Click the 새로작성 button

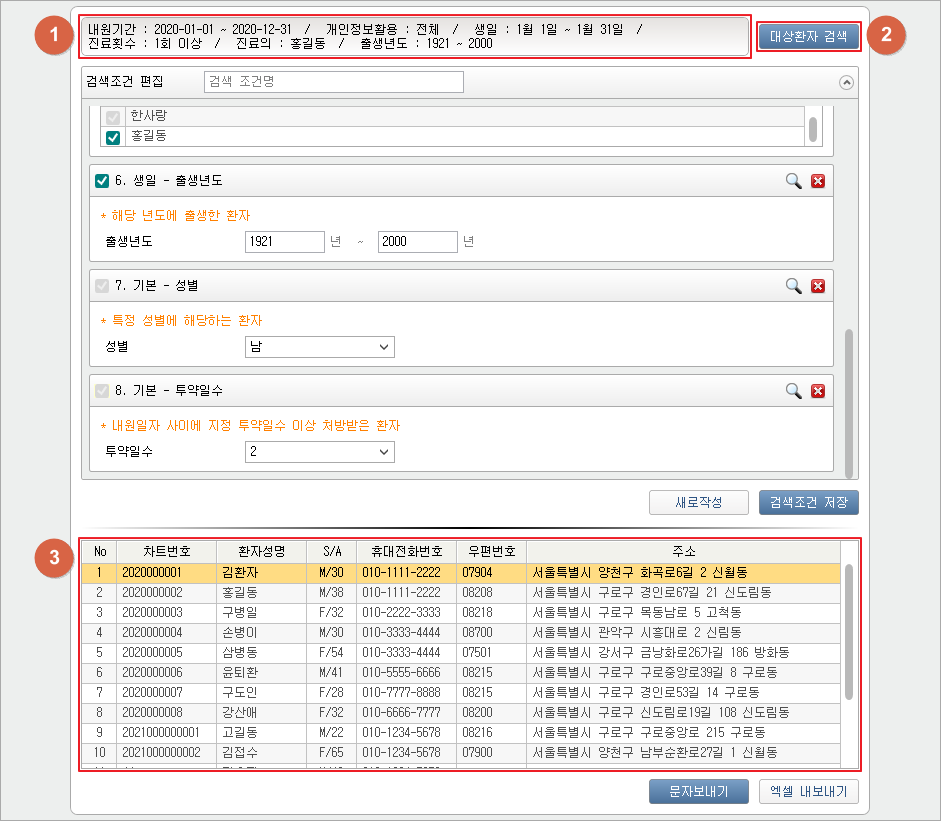pos(698,502)
